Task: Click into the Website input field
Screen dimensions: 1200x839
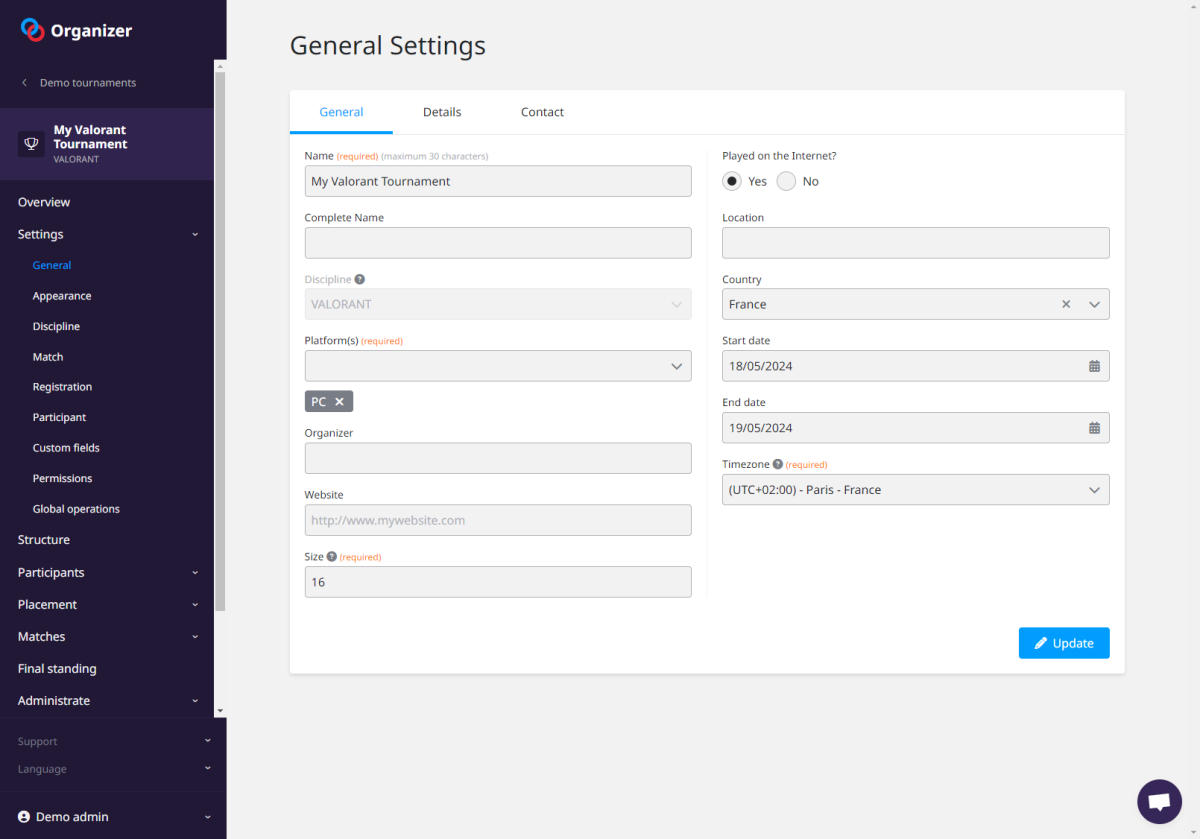Action: [497, 520]
